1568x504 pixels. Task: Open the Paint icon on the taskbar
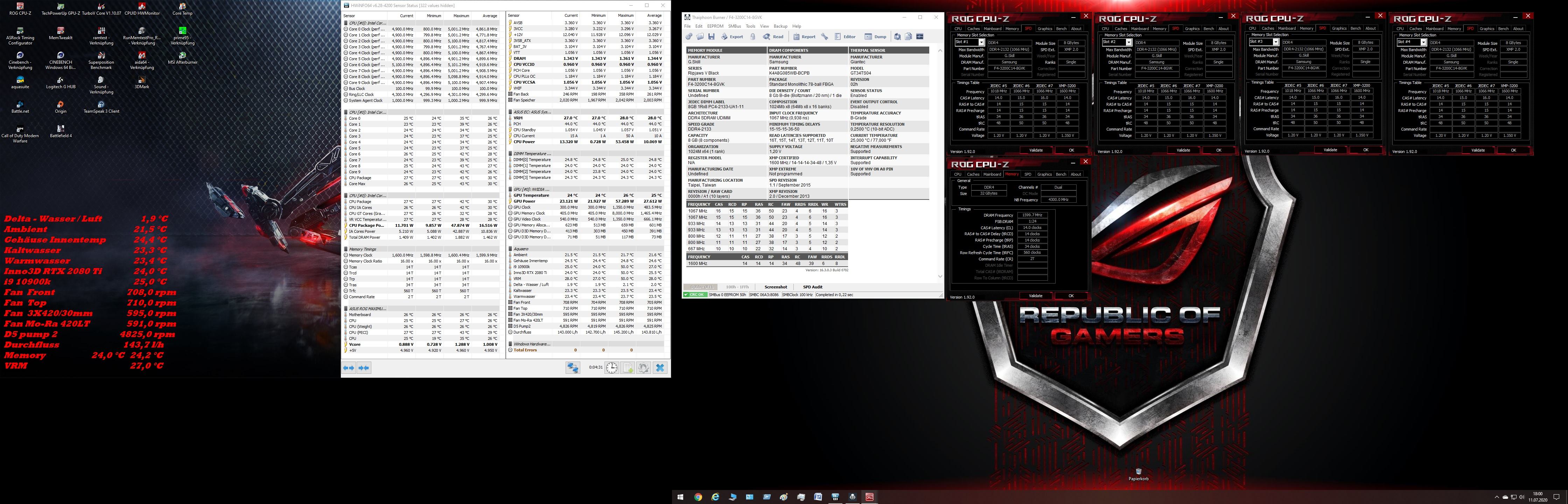click(784, 497)
